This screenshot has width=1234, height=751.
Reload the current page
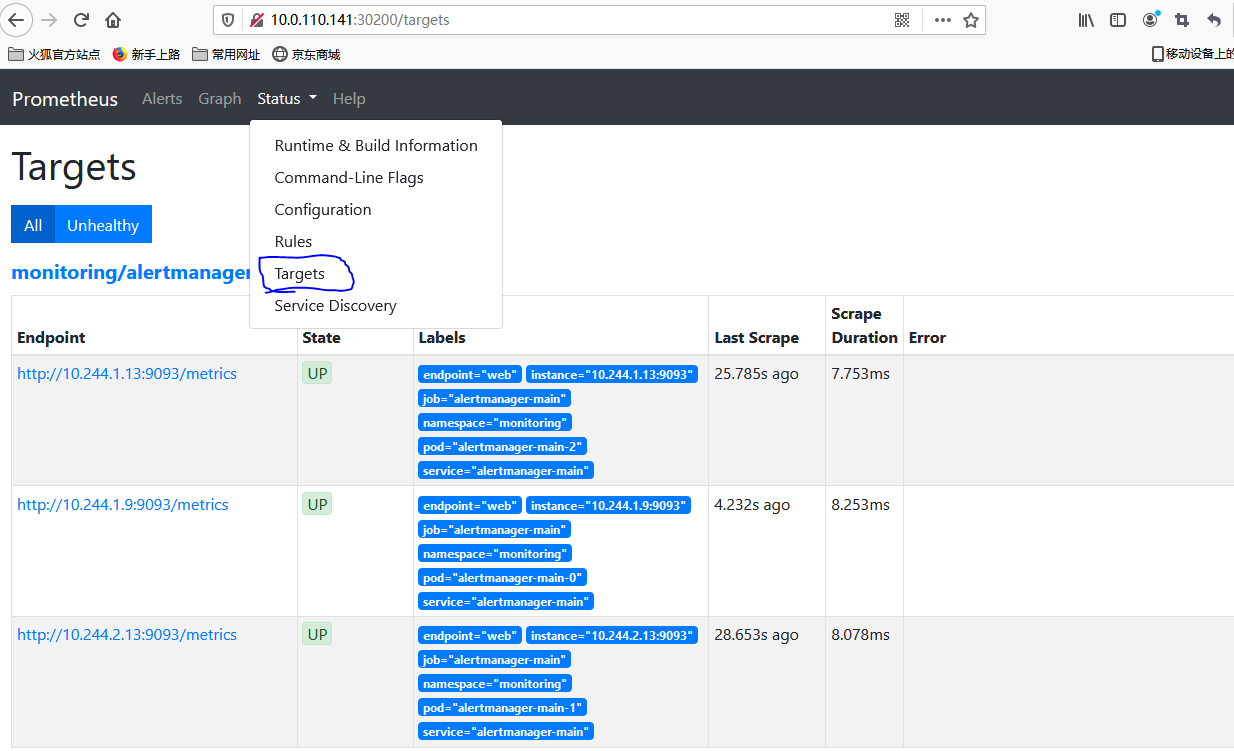point(82,20)
